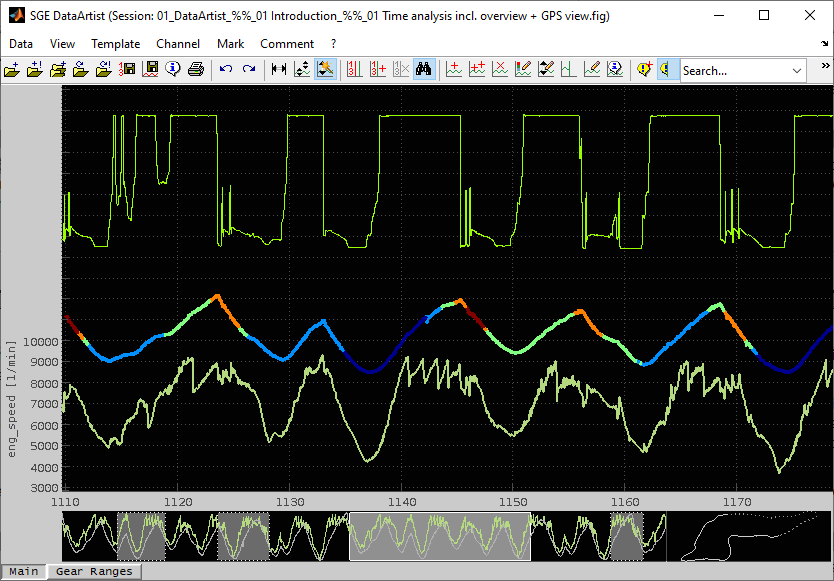Click the channel info bubble icon

click(x=615, y=69)
